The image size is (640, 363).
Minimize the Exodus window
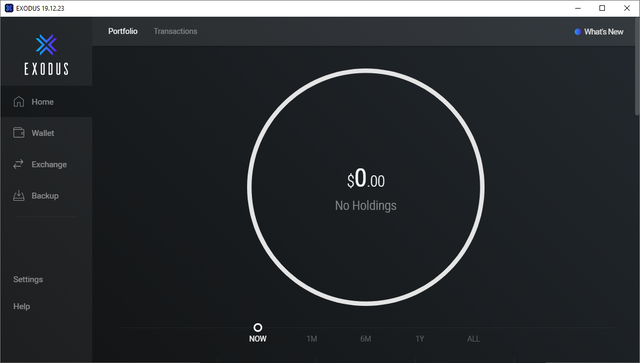[578, 8]
